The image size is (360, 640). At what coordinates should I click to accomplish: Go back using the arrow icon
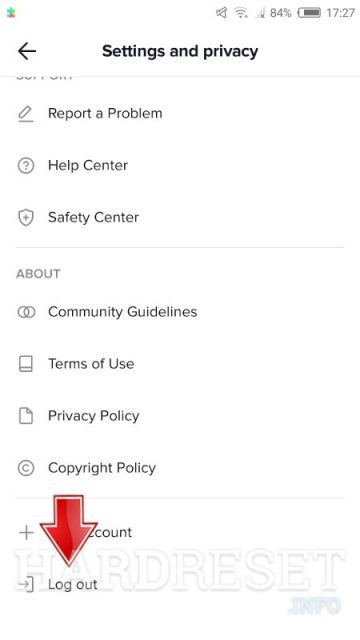(x=27, y=51)
